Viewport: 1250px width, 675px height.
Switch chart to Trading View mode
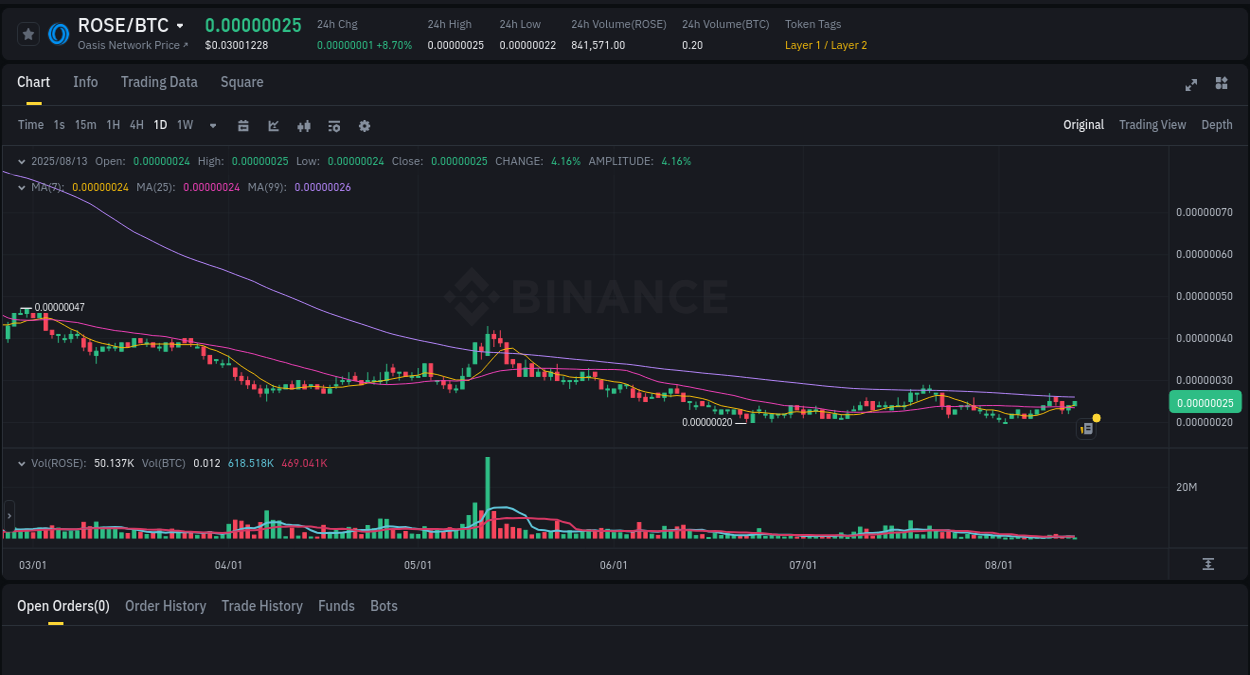click(1152, 125)
